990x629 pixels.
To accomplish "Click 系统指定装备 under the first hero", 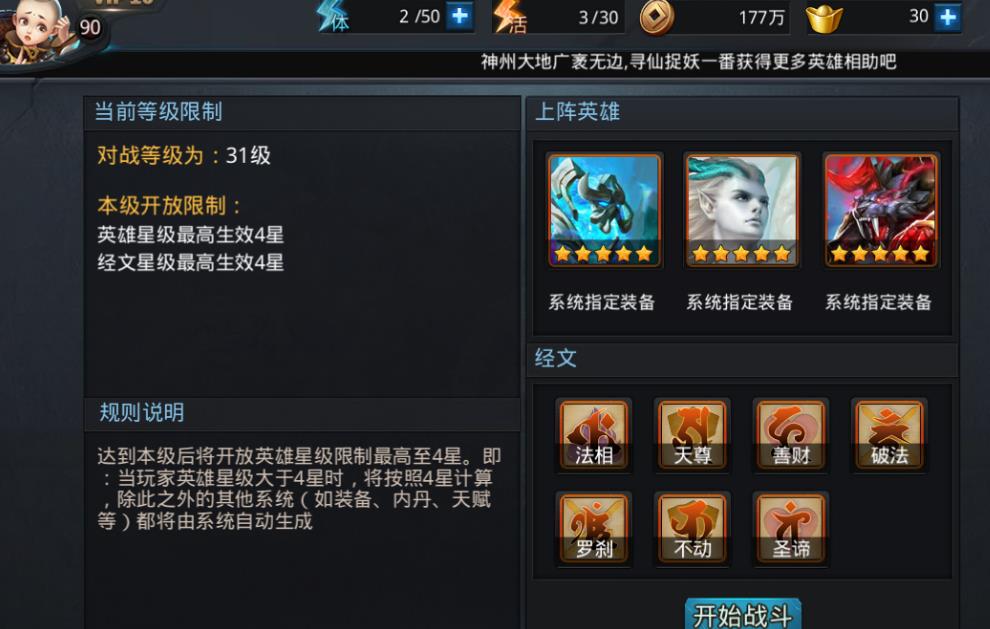I will 602,303.
